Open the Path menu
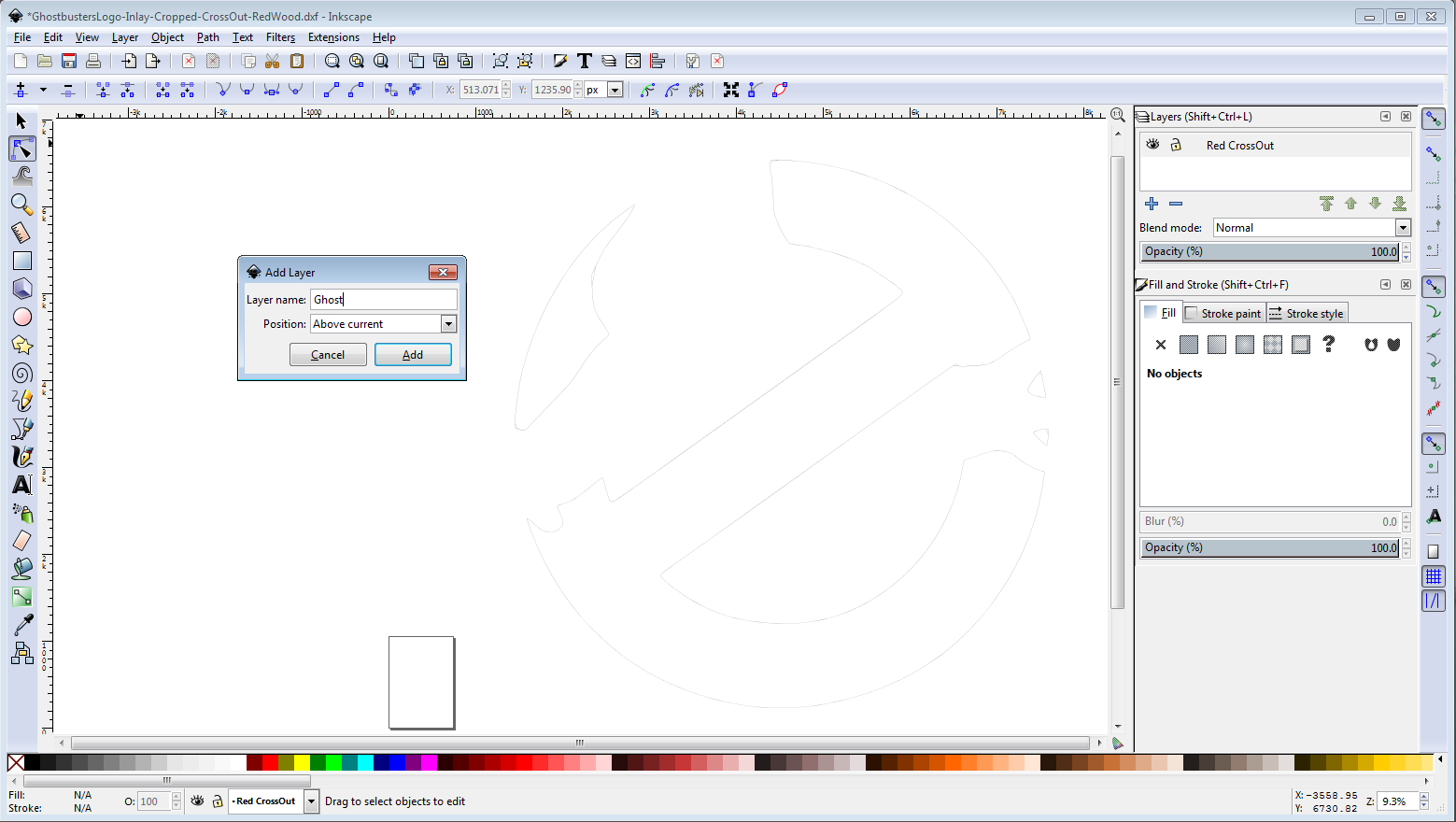This screenshot has height=822, width=1456. click(x=207, y=37)
